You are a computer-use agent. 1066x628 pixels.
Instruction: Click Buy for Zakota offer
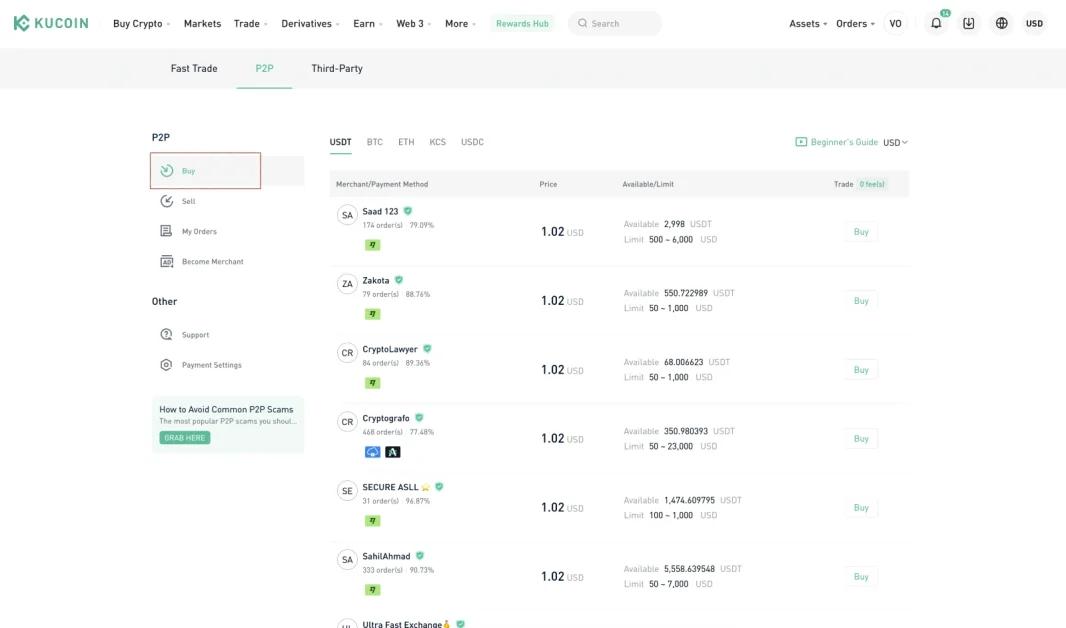coord(861,300)
